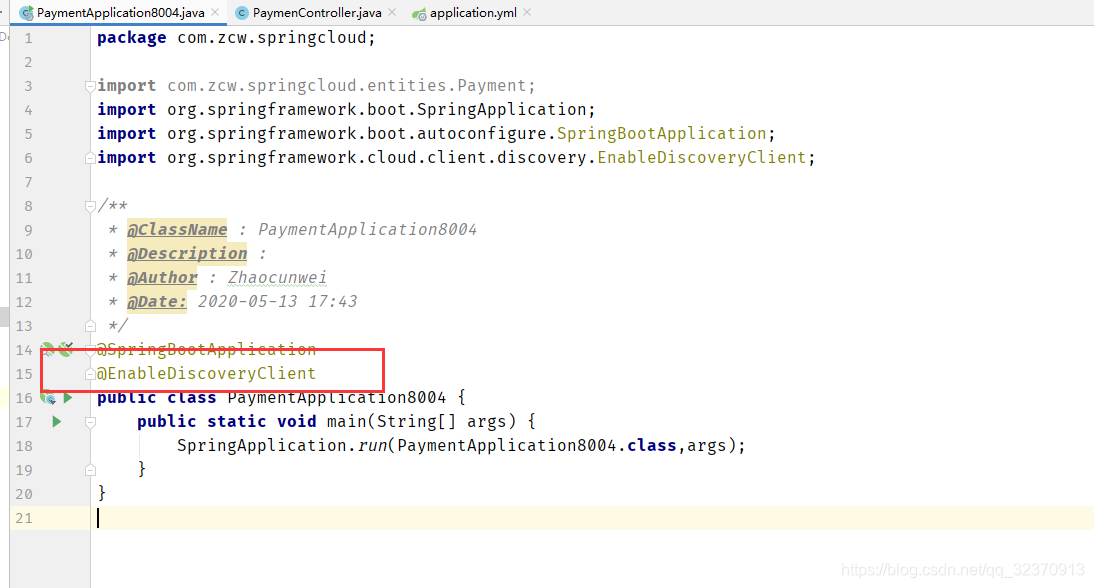This screenshot has height=588, width=1094.
Task: Click the method fold end marker on line 19
Action: pos(90,470)
